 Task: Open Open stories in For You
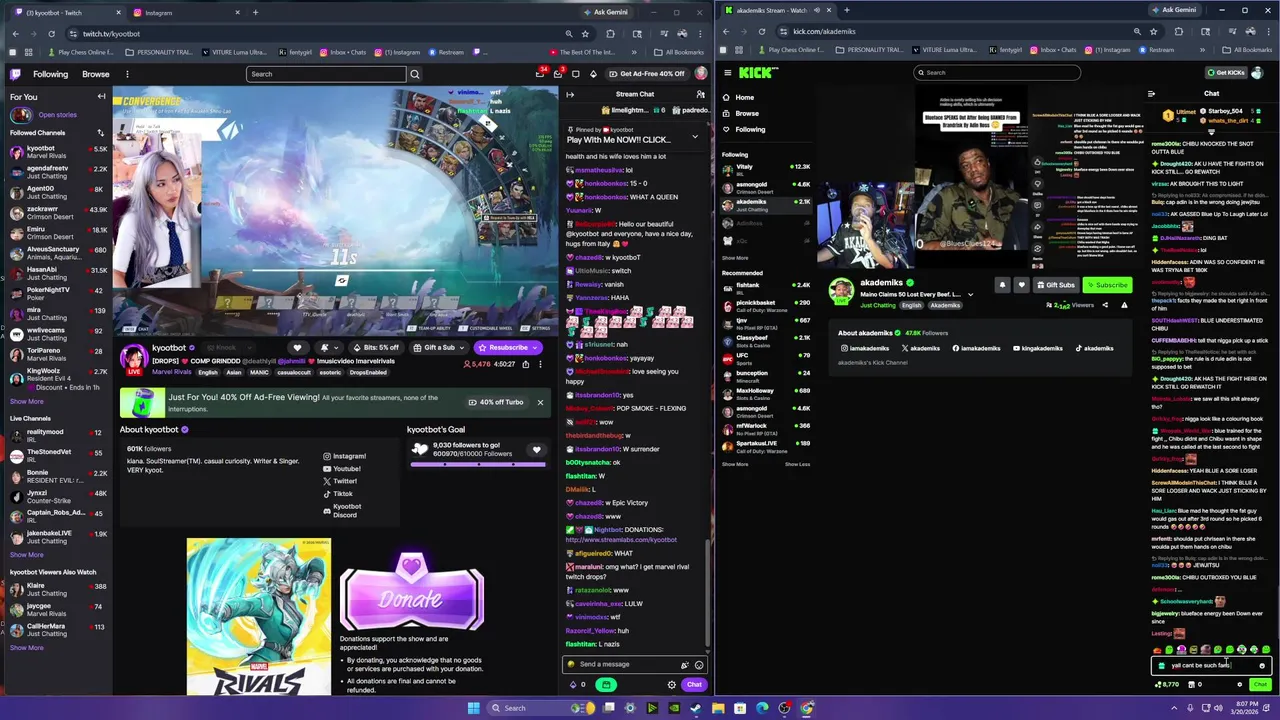[56, 115]
